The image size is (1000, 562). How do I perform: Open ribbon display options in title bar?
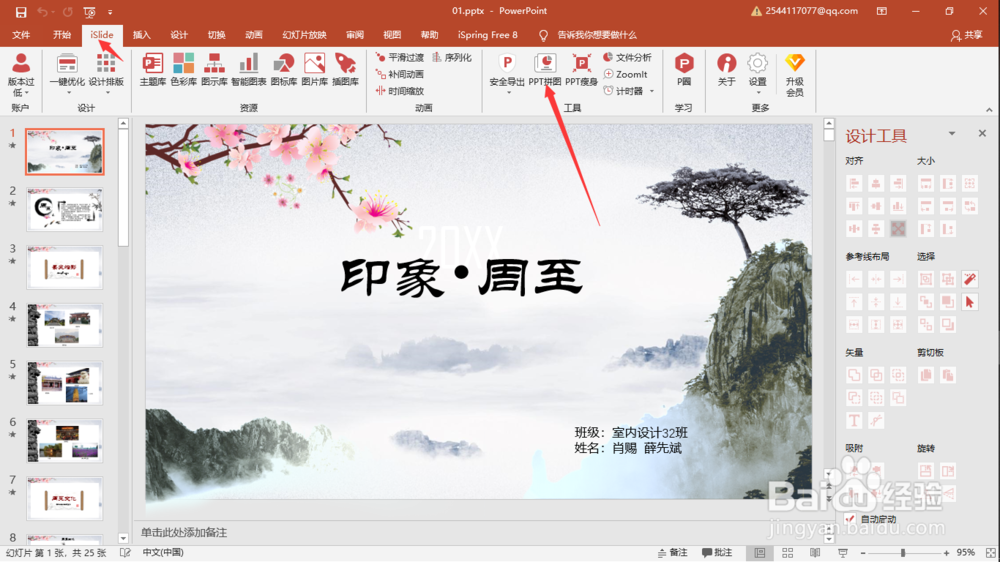[881, 11]
